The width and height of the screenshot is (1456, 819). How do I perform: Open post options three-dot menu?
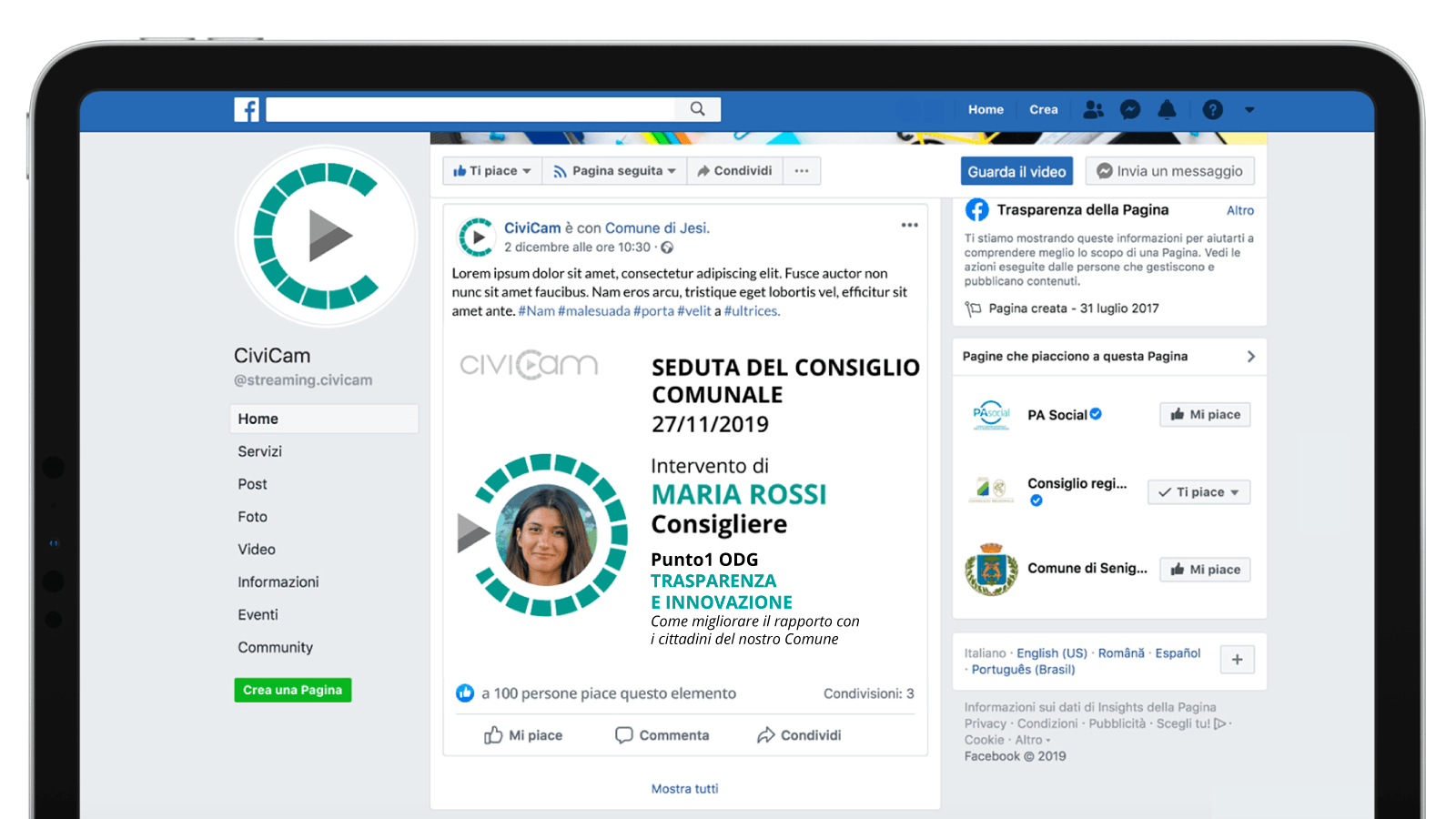pos(909,225)
